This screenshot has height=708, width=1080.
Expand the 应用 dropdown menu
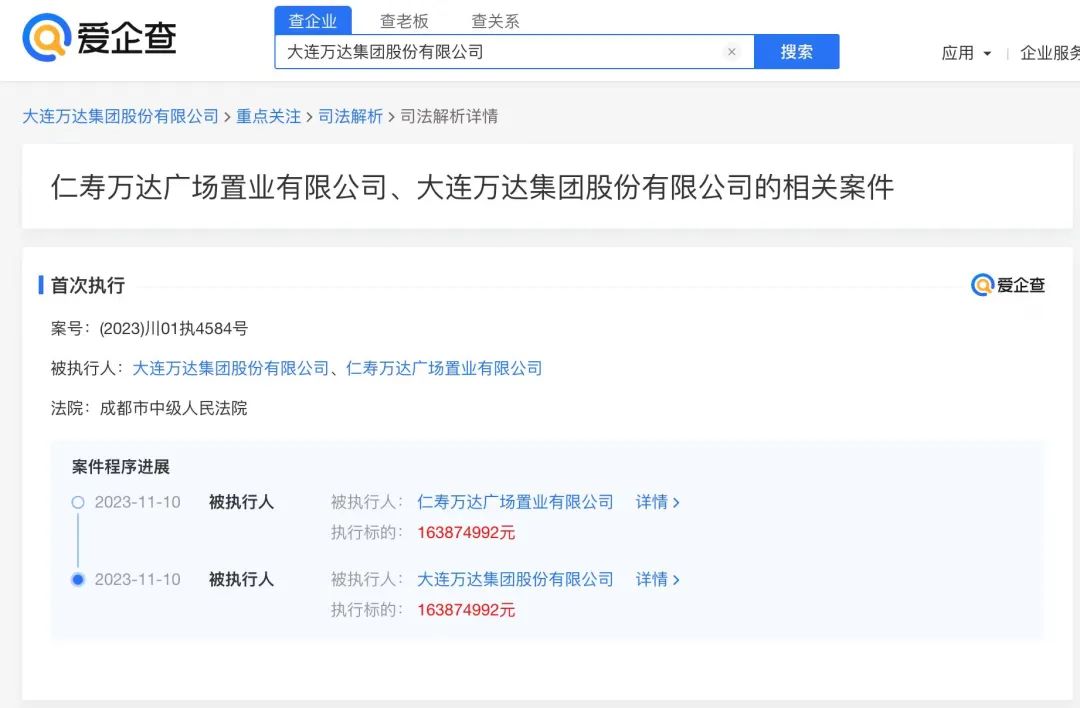[966, 53]
